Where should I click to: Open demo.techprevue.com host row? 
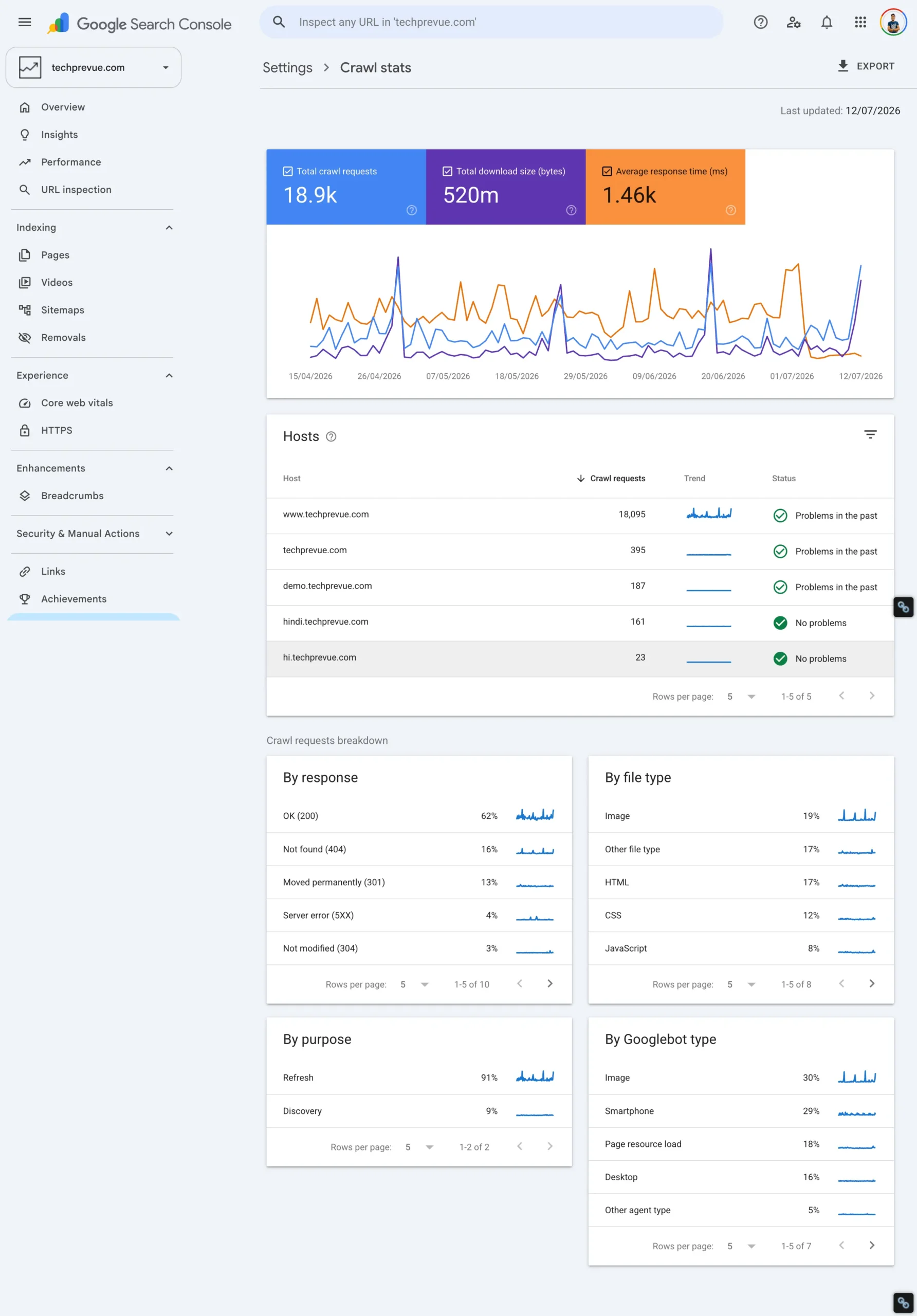click(580, 587)
